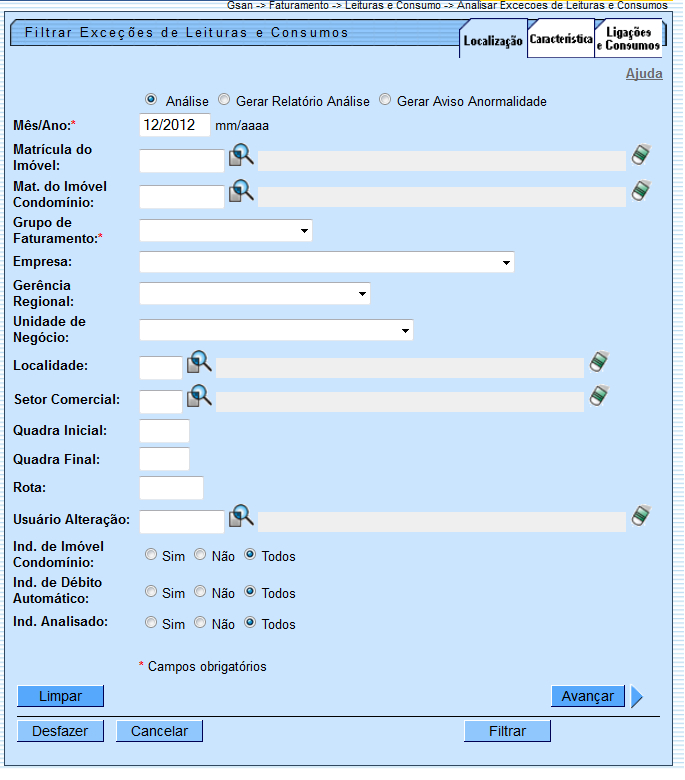This screenshot has width=685, height=780.
Task: Clear Mat. do Imóvel Condomínio with eraser
Action: (x=641, y=191)
